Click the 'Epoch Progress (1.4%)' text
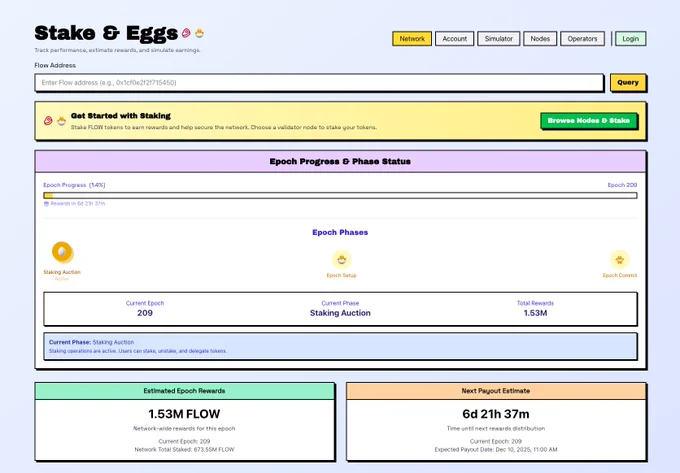Screen dimensions: 680x473 click(x=74, y=185)
